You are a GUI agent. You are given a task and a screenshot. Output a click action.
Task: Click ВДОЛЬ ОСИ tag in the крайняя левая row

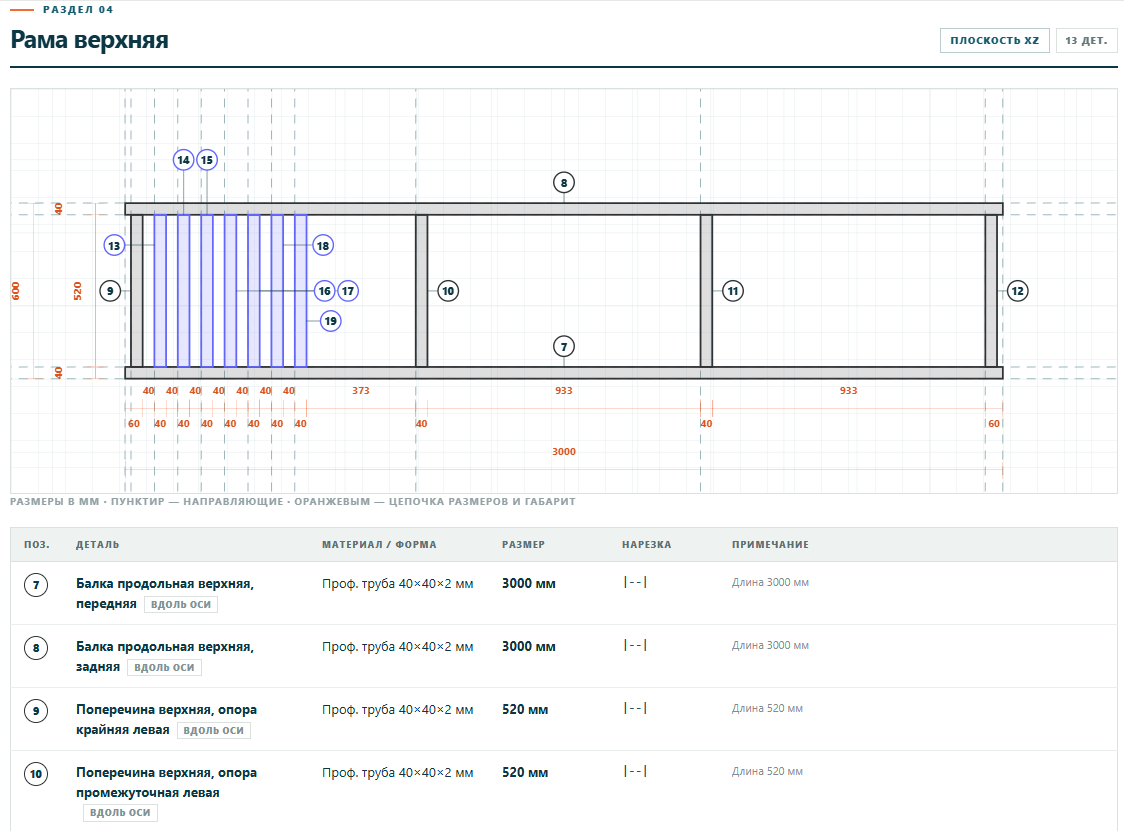[x=214, y=731]
